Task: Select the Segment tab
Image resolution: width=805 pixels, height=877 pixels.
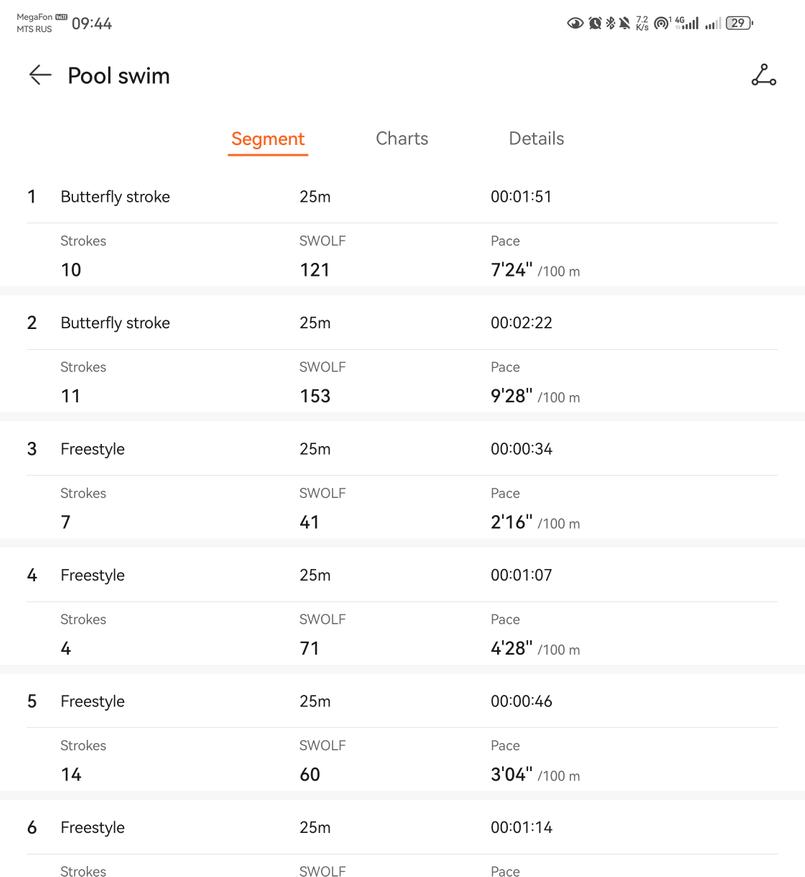Action: pyautogui.click(x=267, y=139)
